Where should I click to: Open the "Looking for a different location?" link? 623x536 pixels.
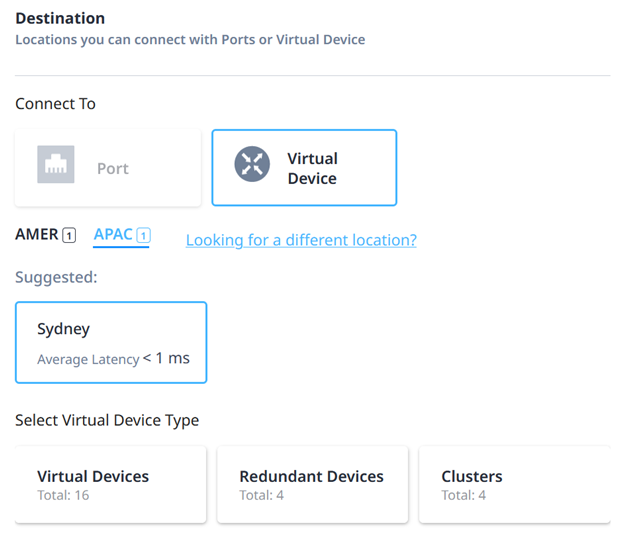[301, 240]
